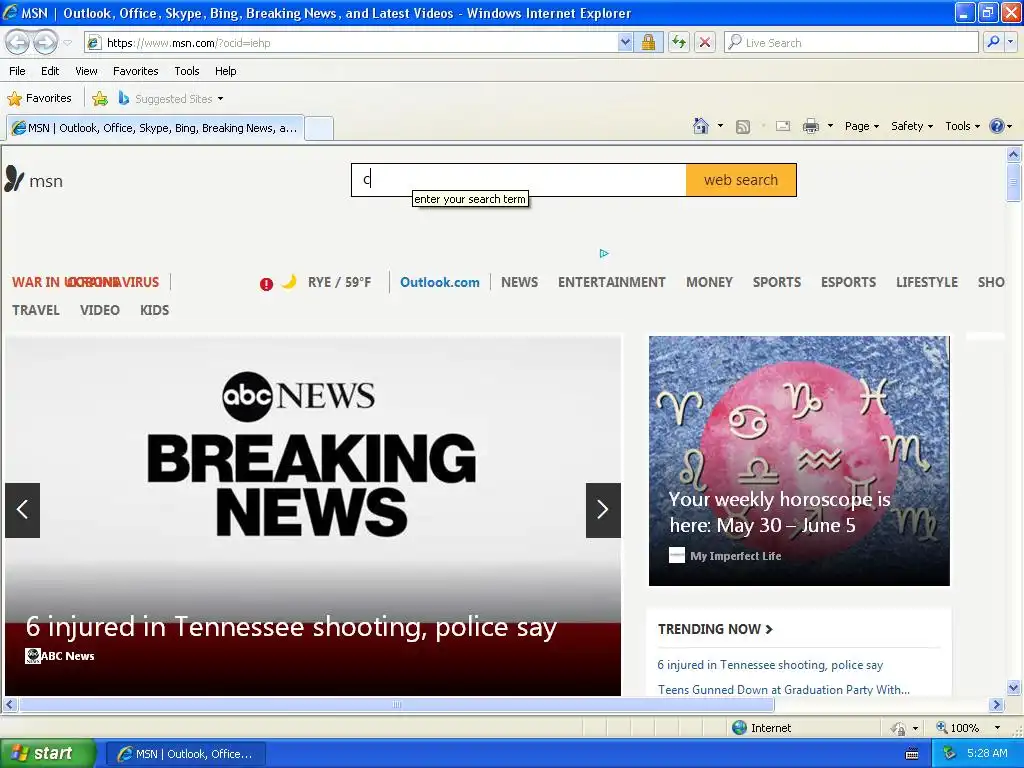Click the Refresh page icon

pos(679,43)
